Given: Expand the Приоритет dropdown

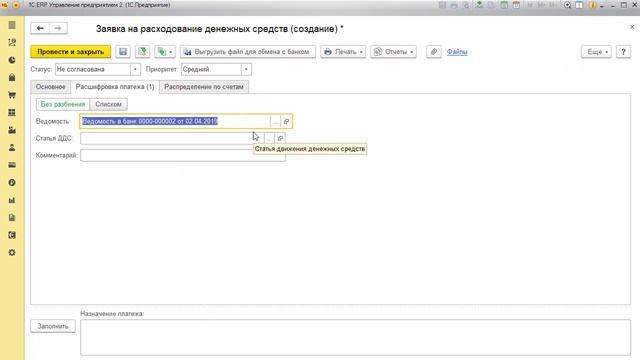Looking at the screenshot, I should click(x=246, y=69).
